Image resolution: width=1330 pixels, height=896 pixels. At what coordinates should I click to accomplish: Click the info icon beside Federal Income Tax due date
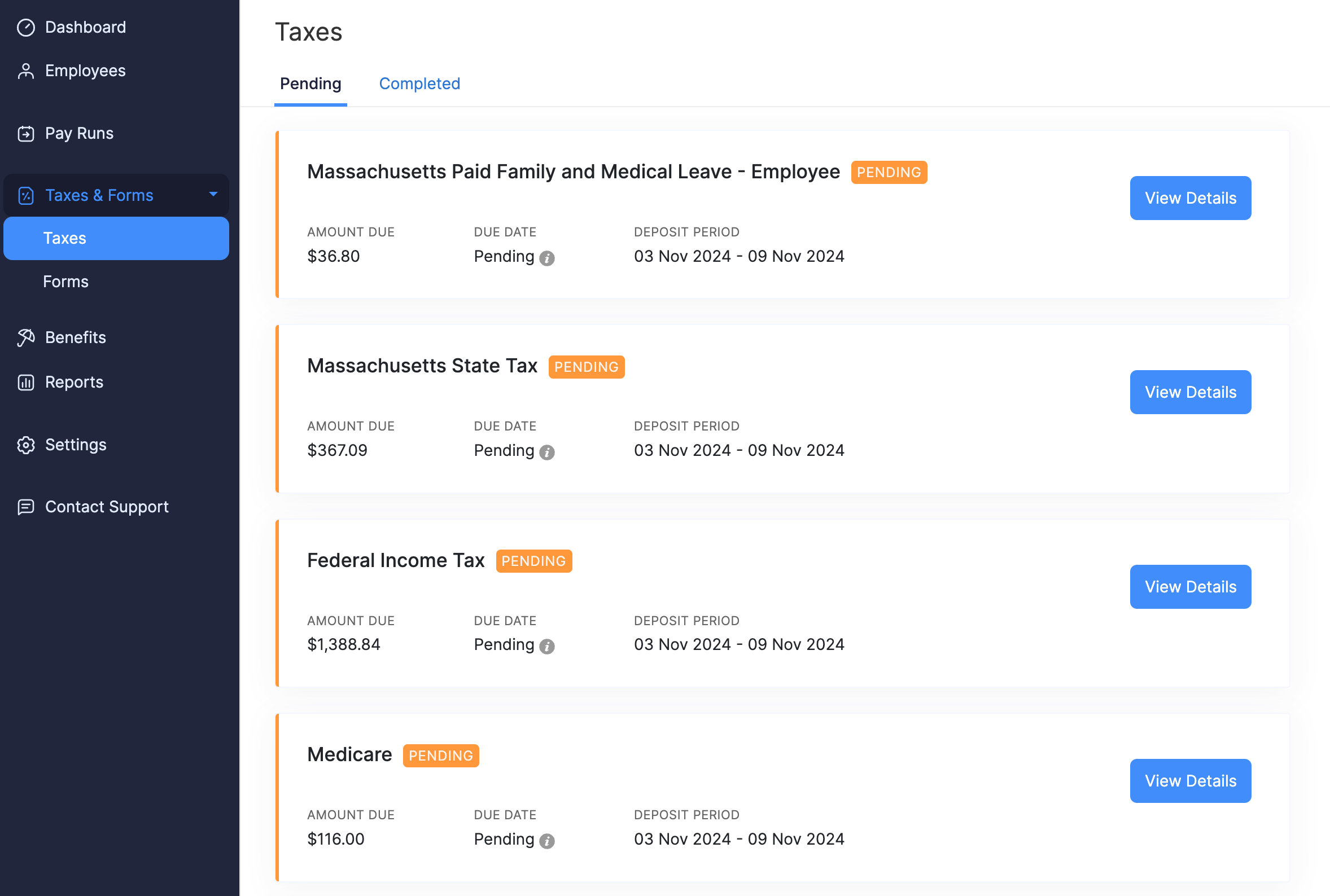point(548,645)
